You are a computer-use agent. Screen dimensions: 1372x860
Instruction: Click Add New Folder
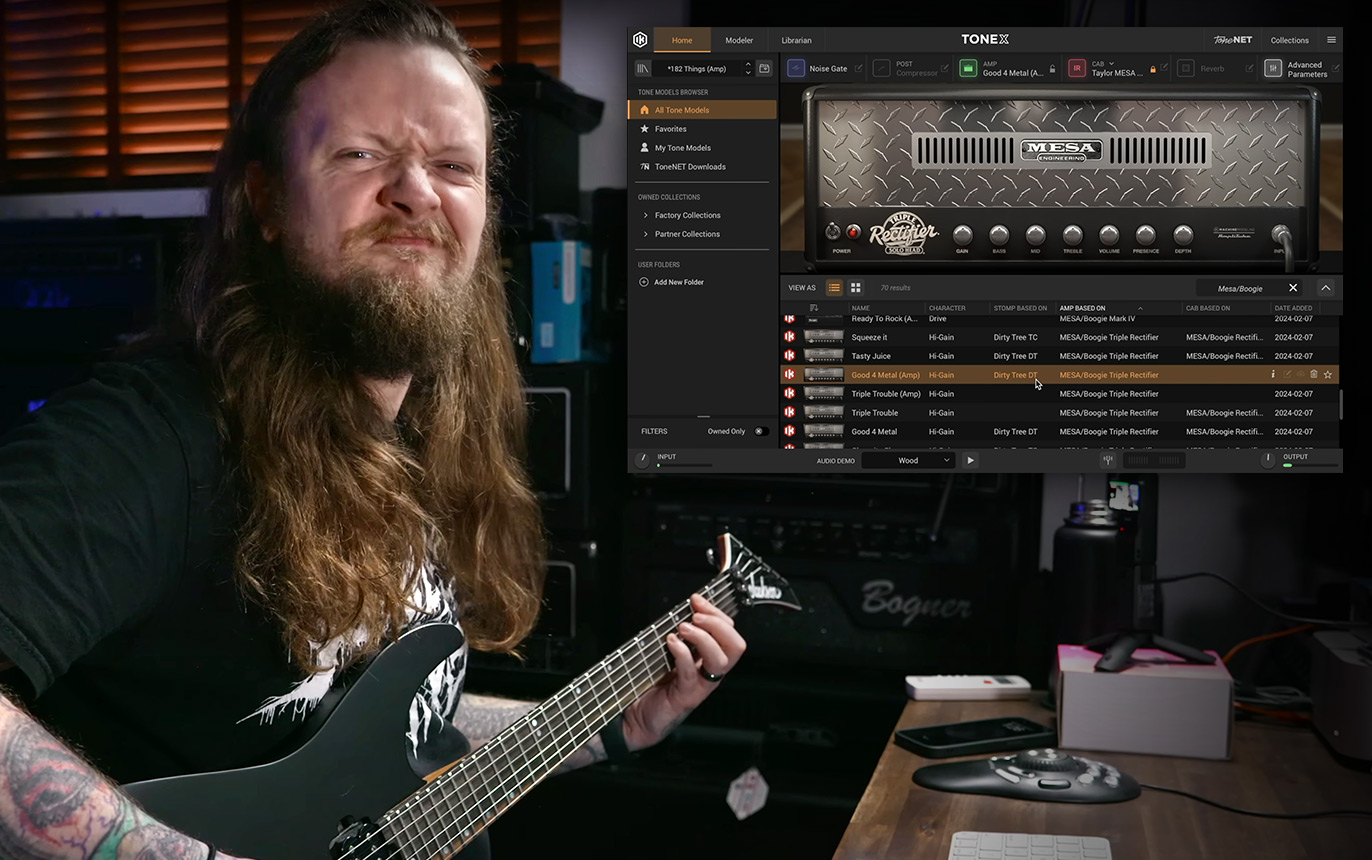pyautogui.click(x=678, y=282)
